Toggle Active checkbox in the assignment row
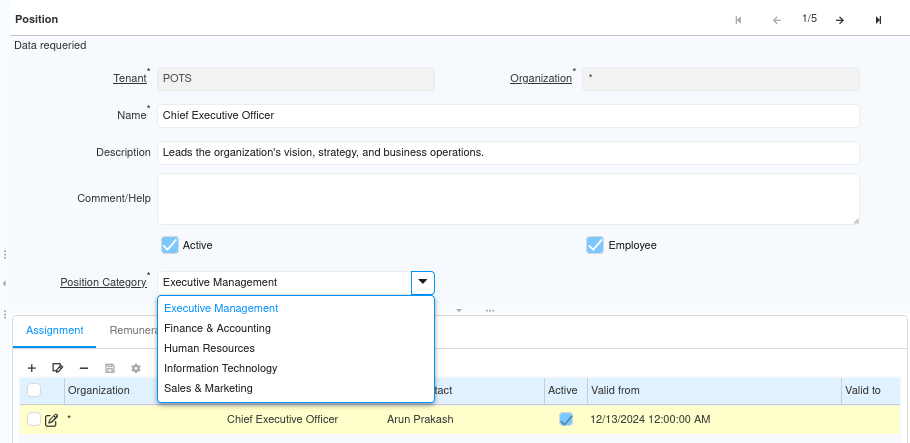The image size is (910, 443). (566, 419)
